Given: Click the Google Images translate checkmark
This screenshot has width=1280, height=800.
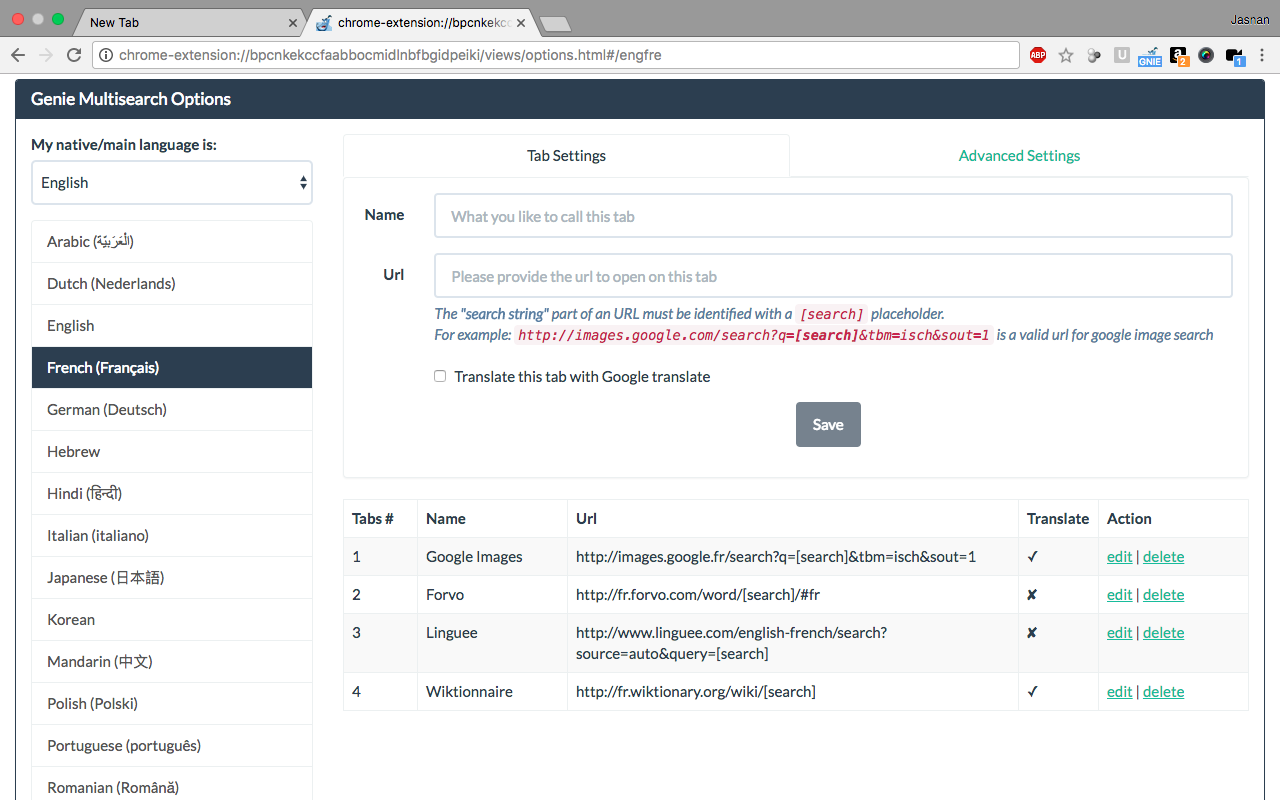Looking at the screenshot, I should (1033, 557).
